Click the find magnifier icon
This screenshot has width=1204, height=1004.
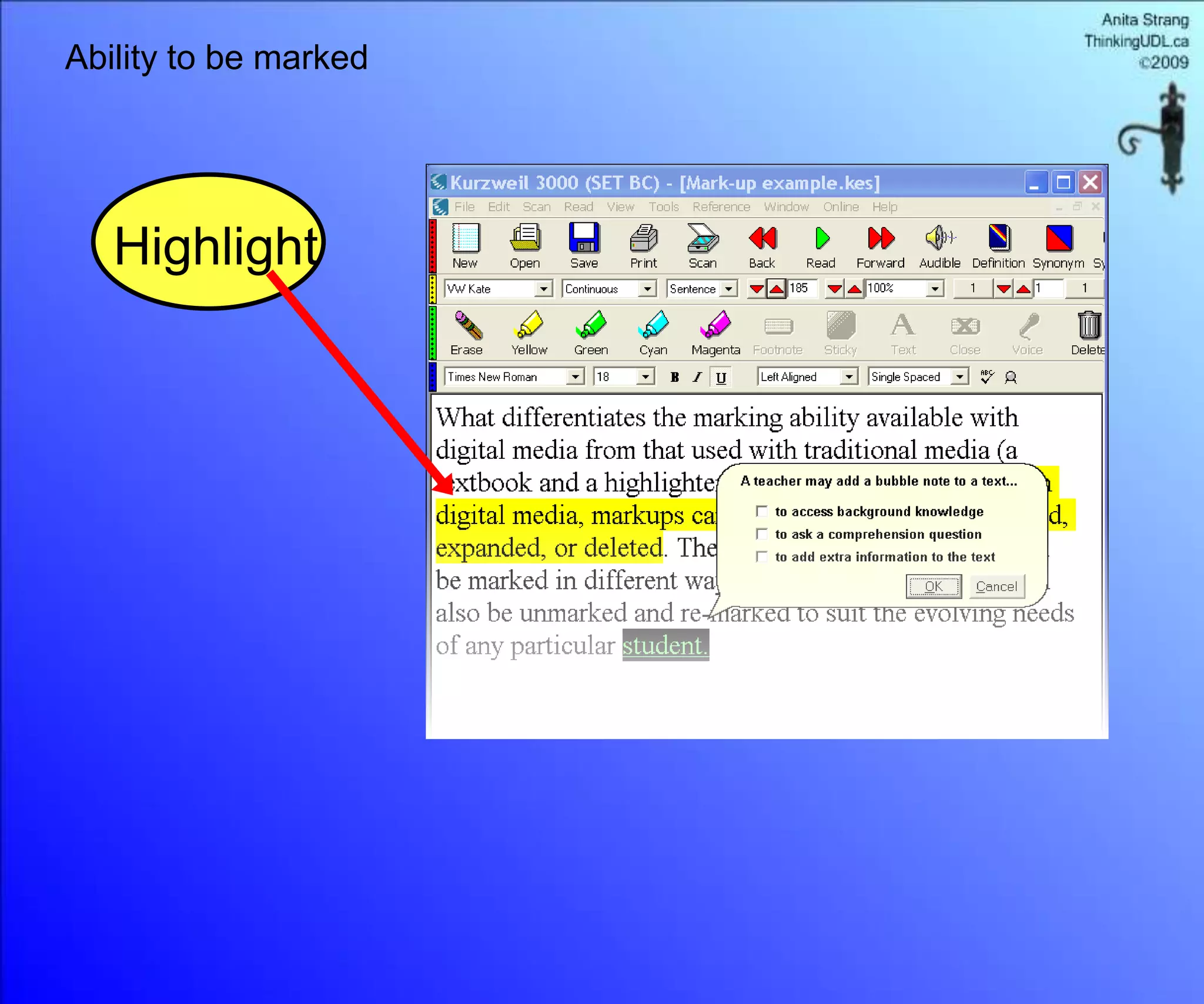[x=1011, y=377]
